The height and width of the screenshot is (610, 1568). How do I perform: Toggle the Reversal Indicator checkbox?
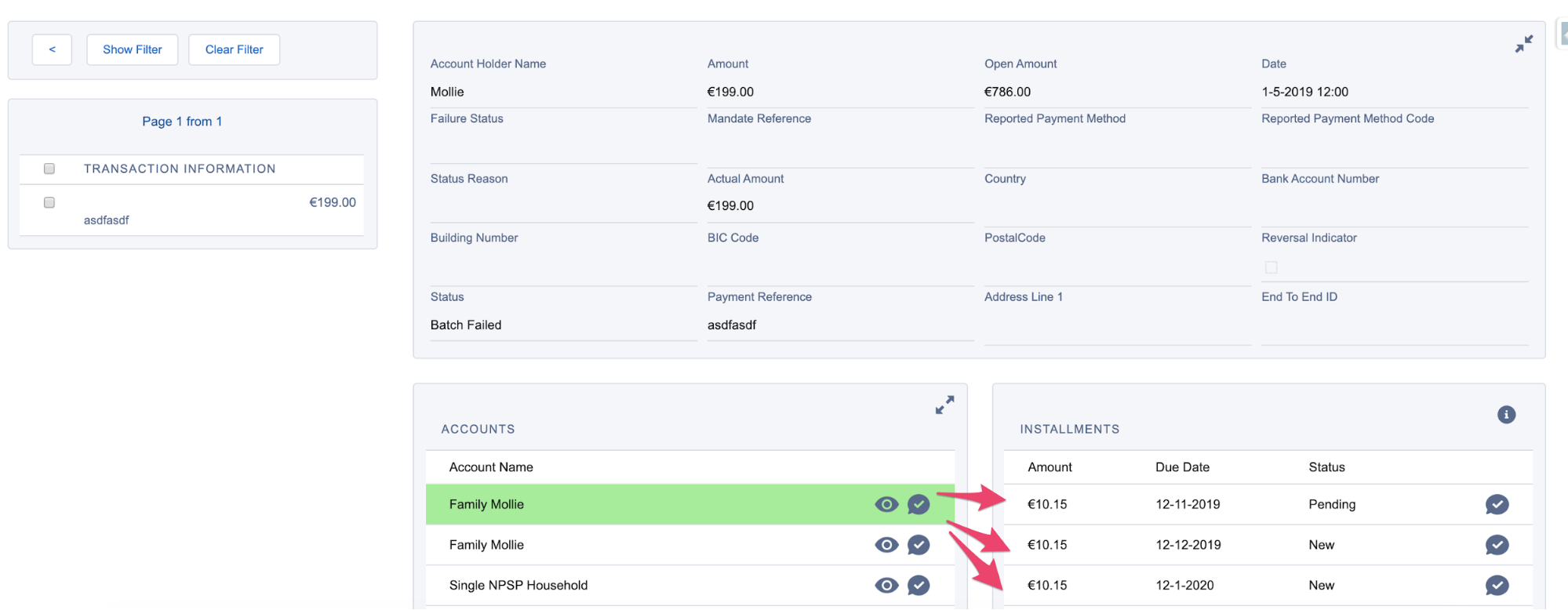[1271, 267]
